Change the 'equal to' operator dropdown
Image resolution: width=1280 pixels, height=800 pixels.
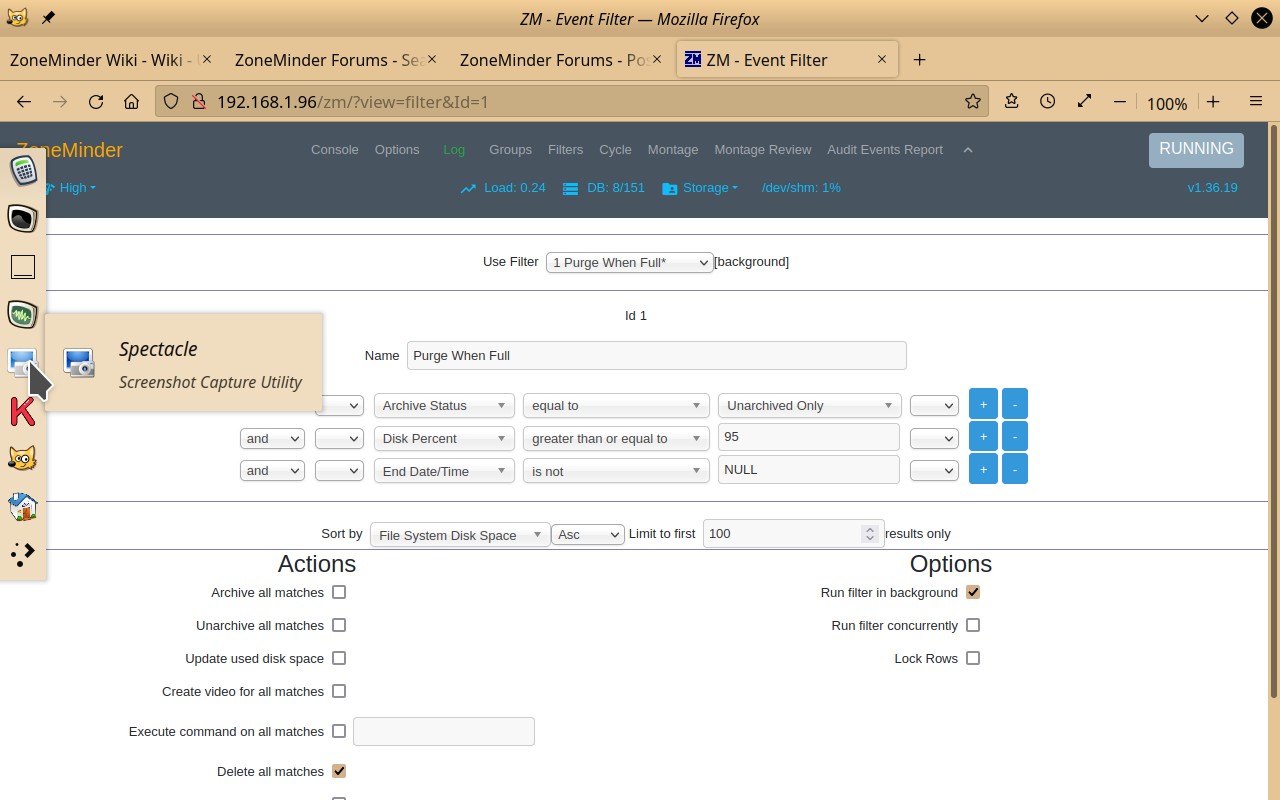(x=616, y=405)
